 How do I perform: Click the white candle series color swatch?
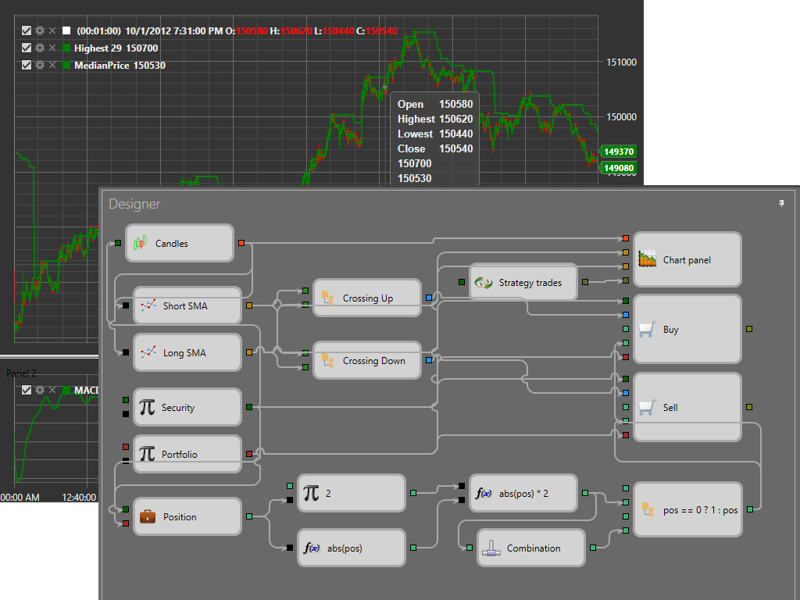pyautogui.click(x=66, y=31)
